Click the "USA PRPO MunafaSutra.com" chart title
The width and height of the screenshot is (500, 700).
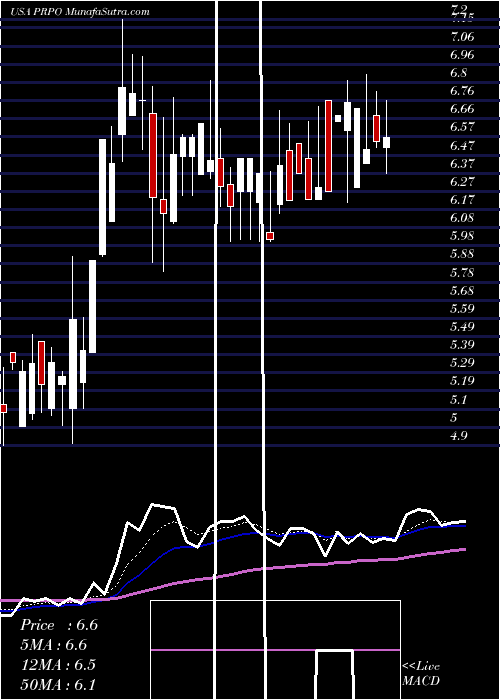point(80,12)
